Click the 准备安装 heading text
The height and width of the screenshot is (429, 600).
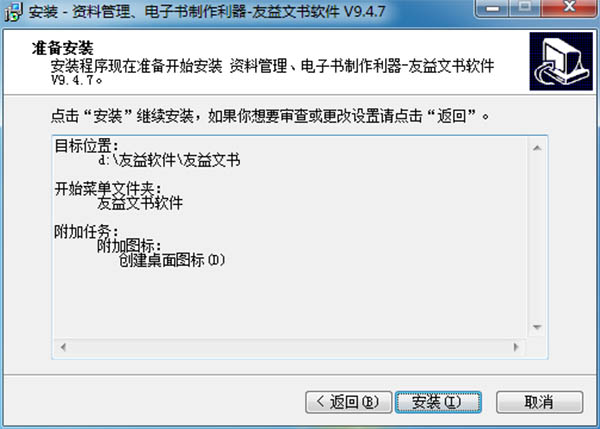(63, 49)
